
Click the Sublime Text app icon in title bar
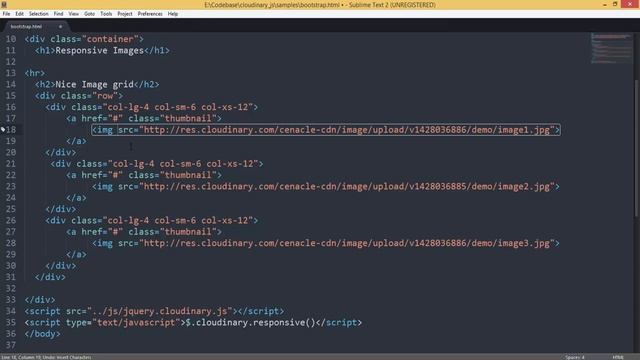point(4,4)
